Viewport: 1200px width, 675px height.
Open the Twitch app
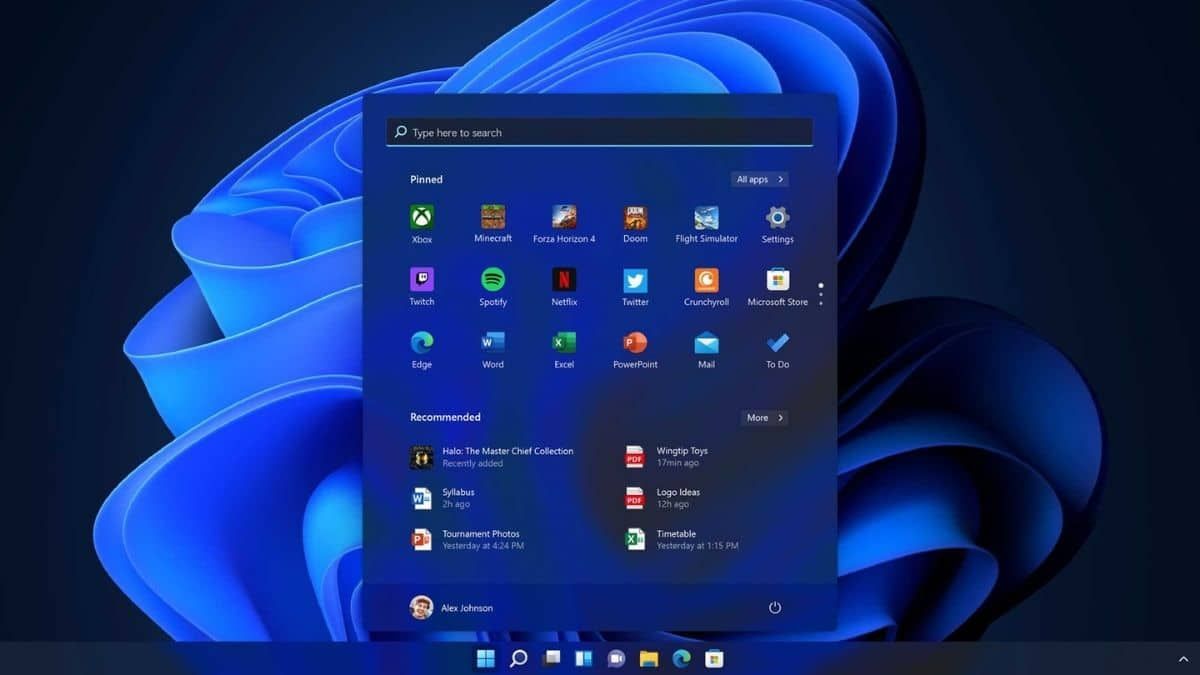click(x=421, y=282)
